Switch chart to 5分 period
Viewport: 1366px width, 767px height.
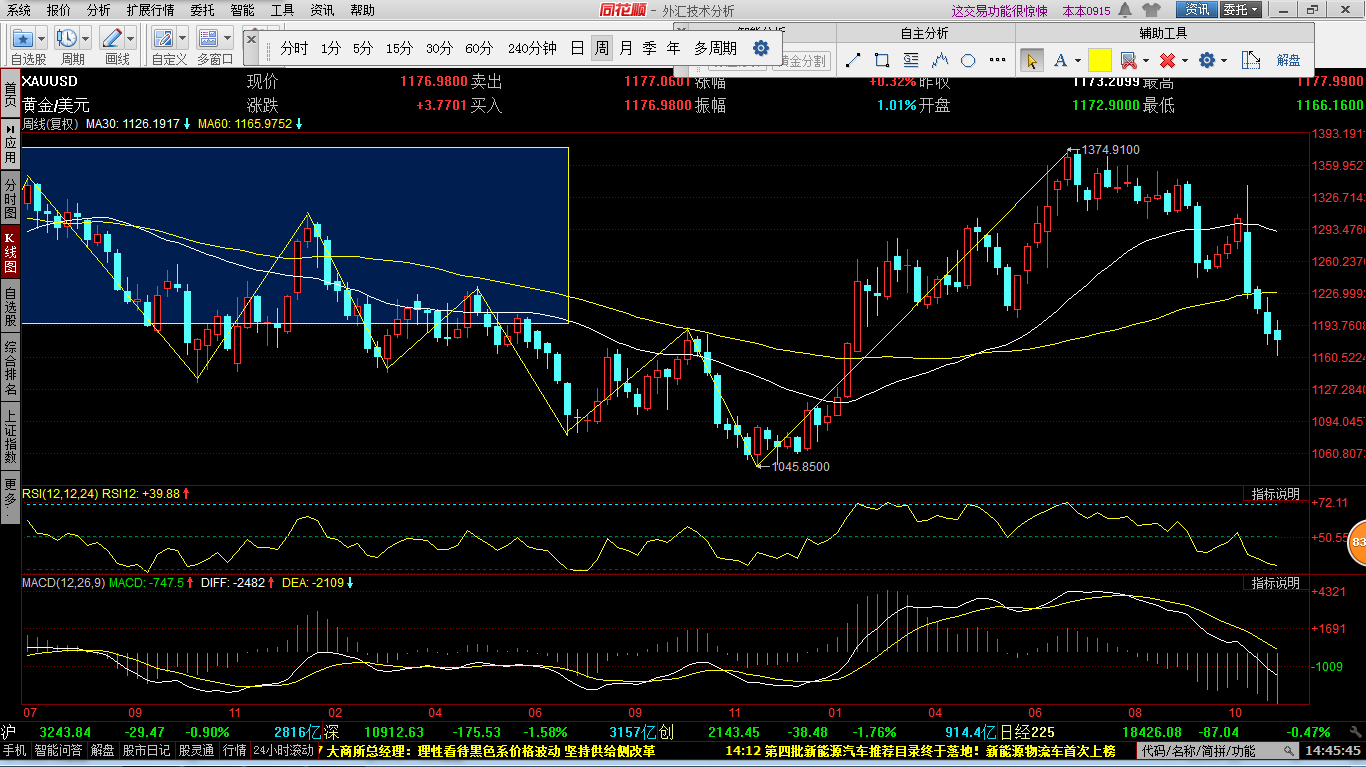362,48
